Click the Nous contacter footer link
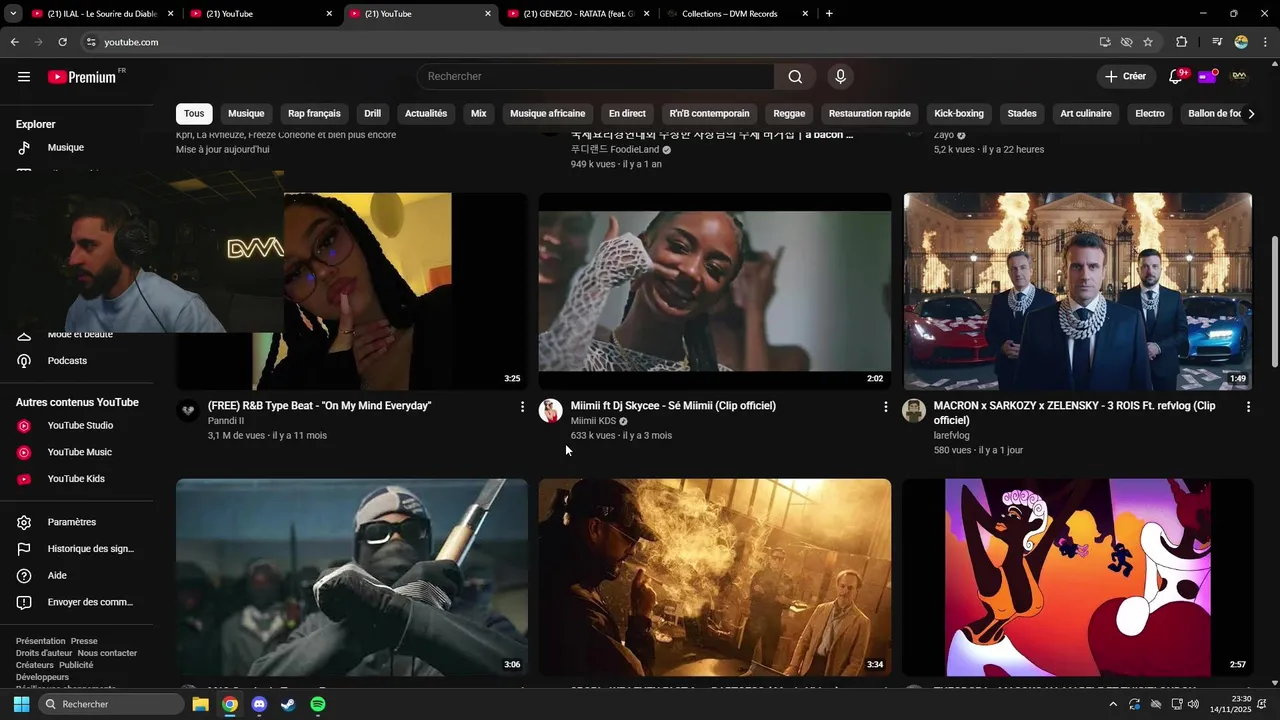1280x720 pixels. 107,653
